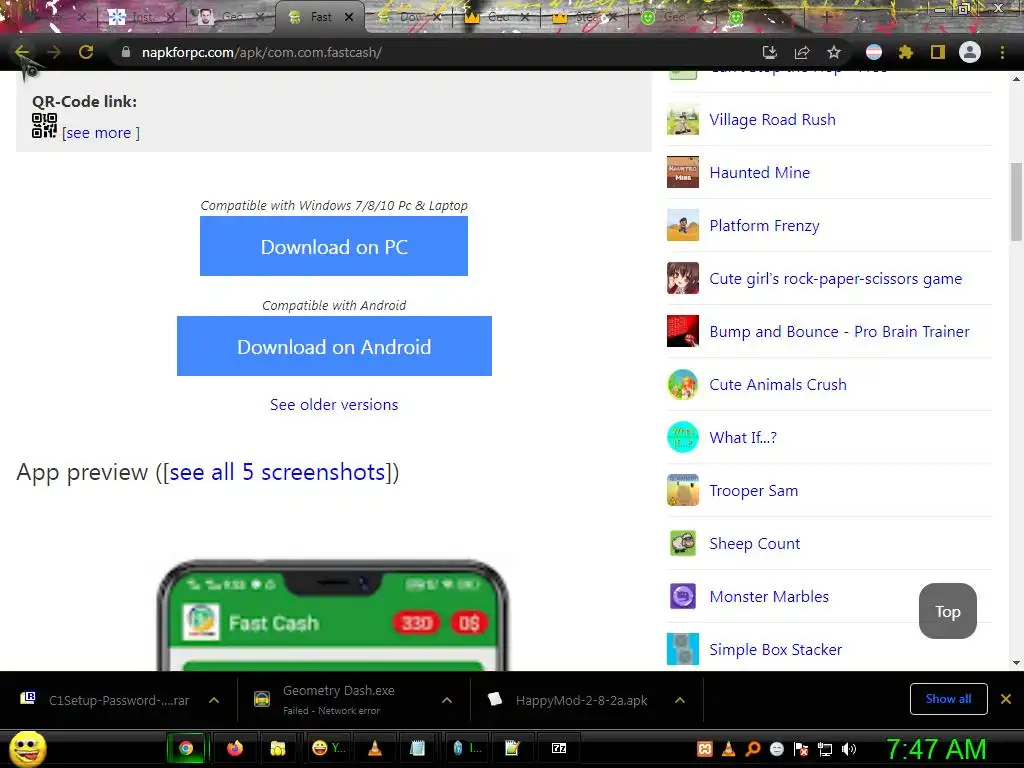This screenshot has height=768, width=1024.
Task: Switch to the Fast browser tab
Action: (320, 17)
